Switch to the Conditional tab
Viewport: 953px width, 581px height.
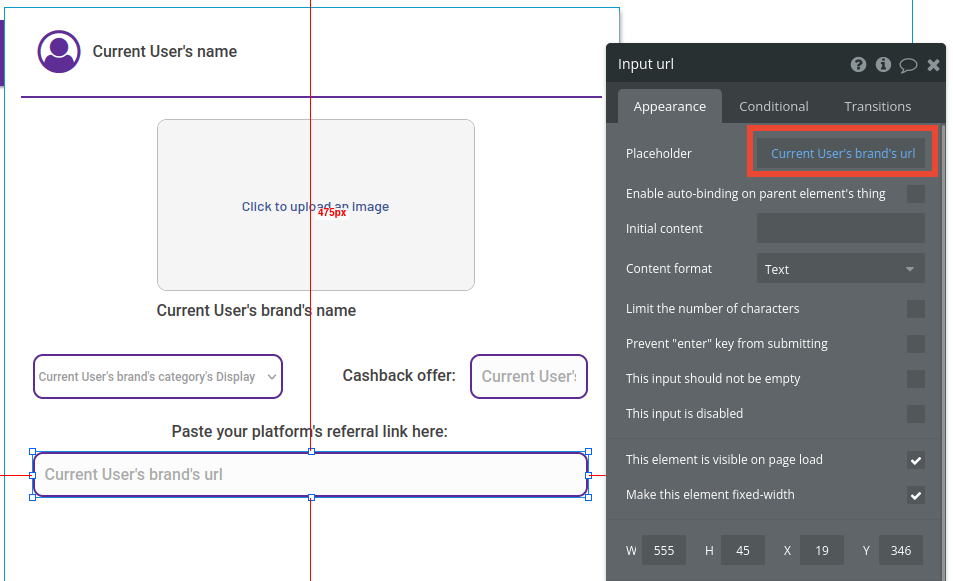[773, 106]
